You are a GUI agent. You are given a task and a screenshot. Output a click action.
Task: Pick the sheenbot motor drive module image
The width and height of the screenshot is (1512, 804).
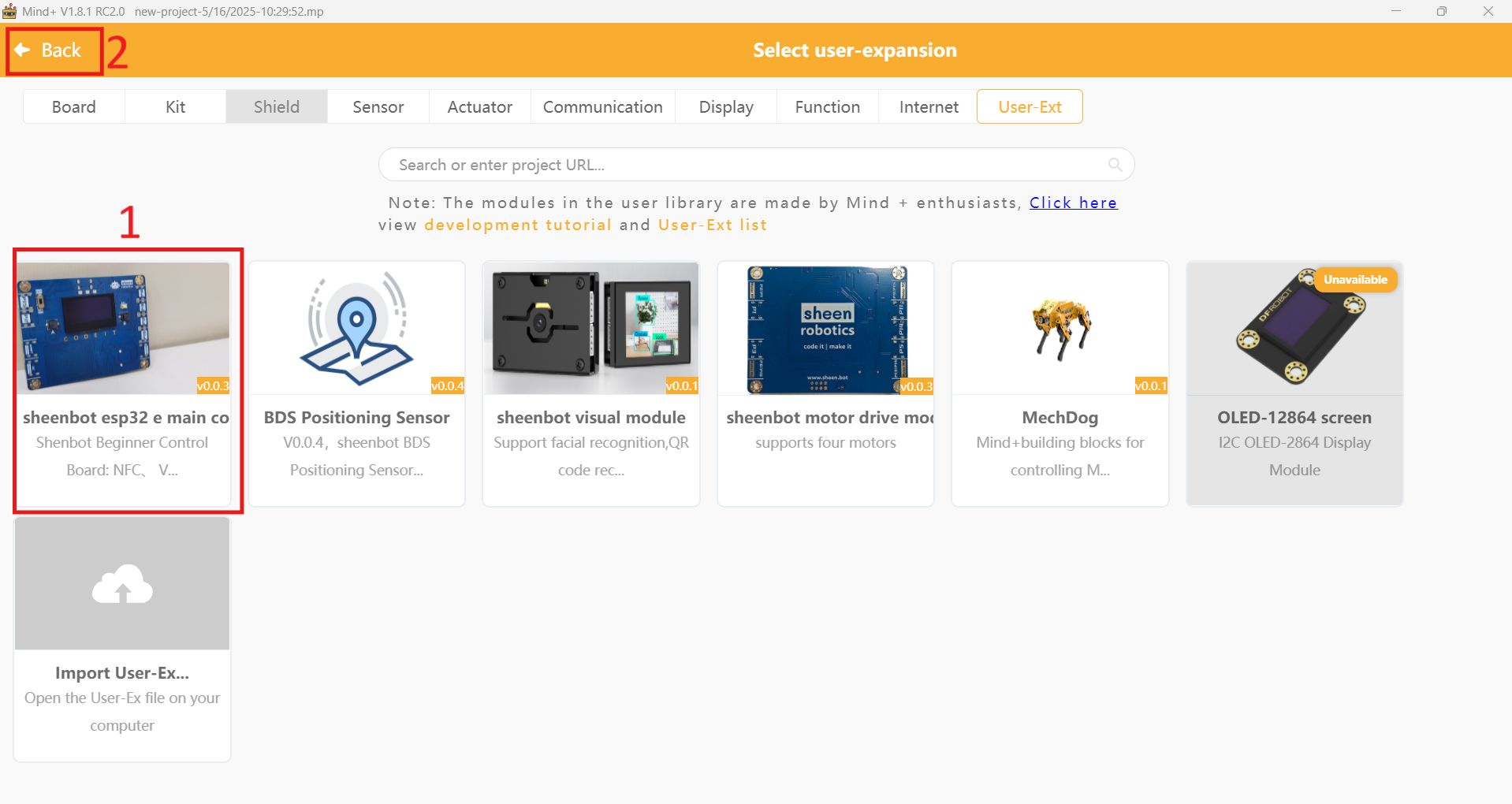[826, 328]
